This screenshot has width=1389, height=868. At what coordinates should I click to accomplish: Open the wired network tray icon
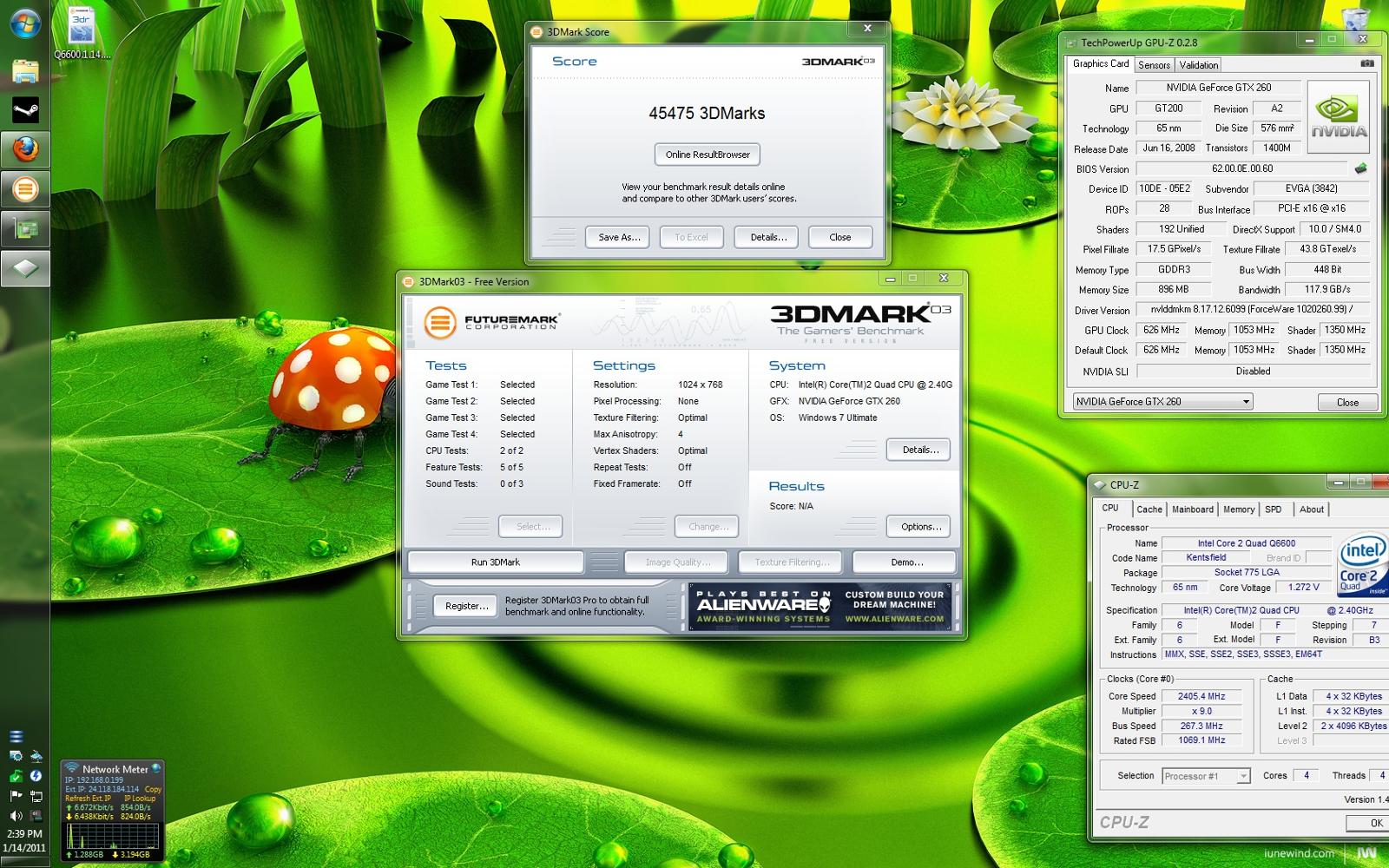pyautogui.click(x=36, y=795)
